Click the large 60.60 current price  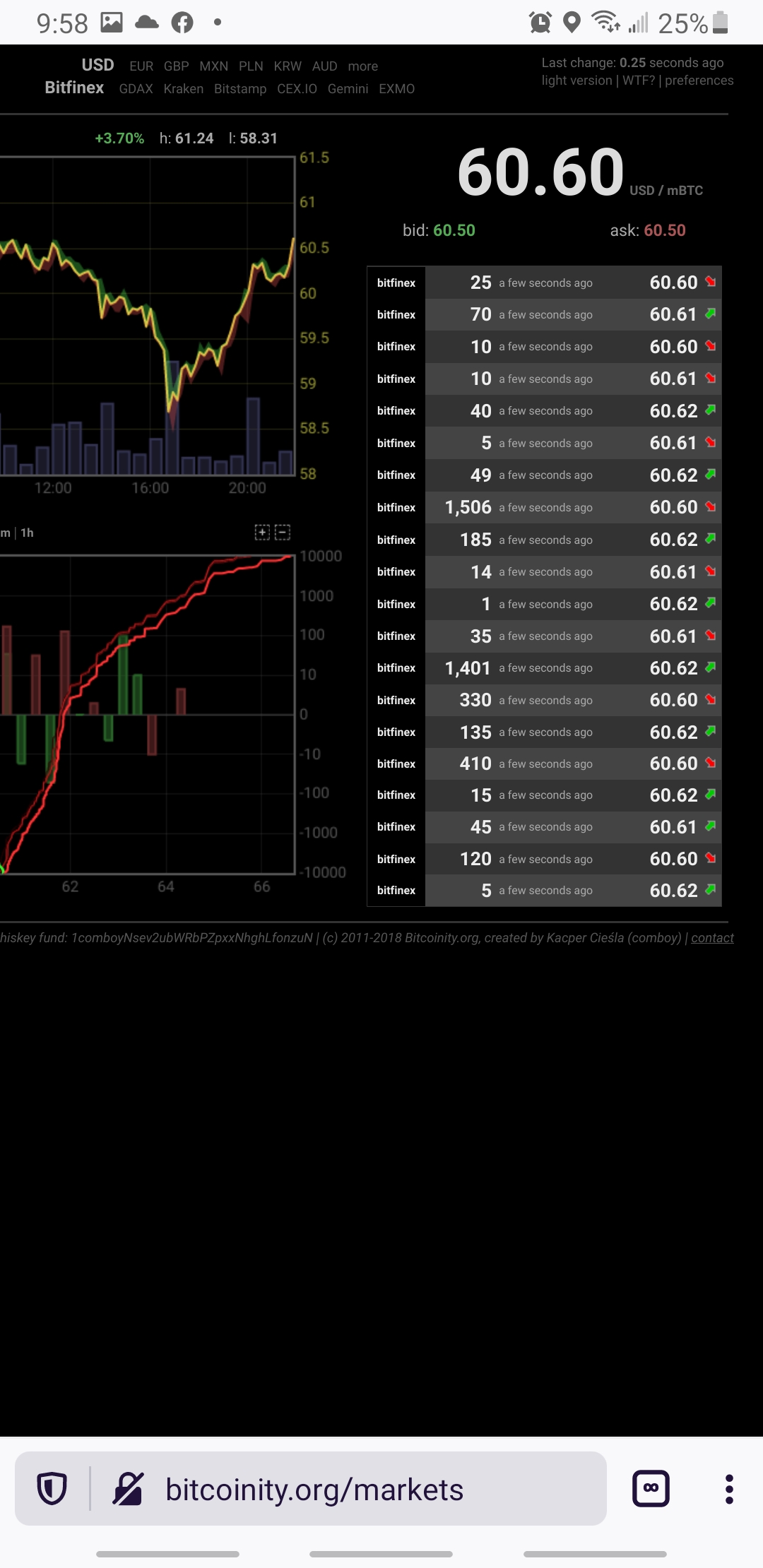tap(541, 172)
